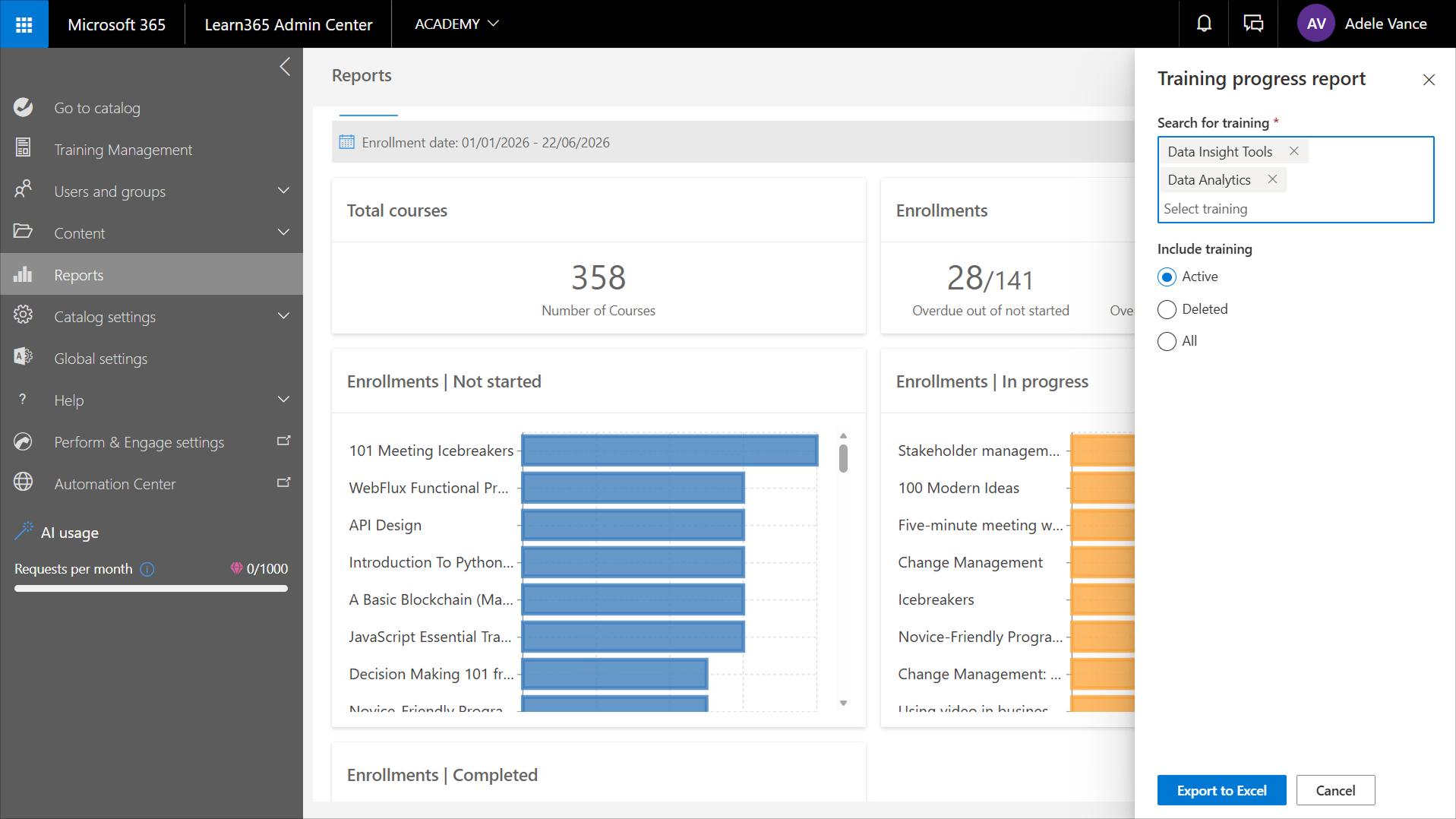Click the Cancel button
1456x819 pixels.
pos(1335,790)
